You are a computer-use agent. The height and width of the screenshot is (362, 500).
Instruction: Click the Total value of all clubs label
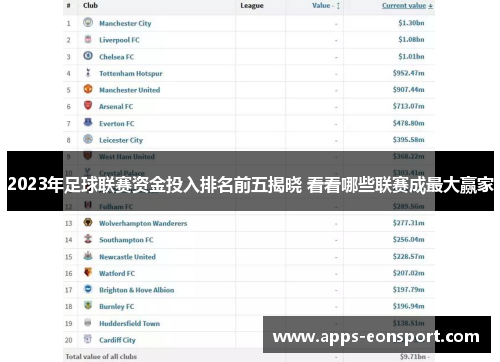tap(101, 357)
